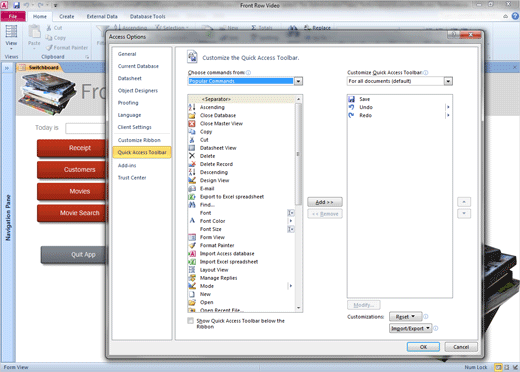Open the Reset customizations dropdown
Screen dimensions: 520x372
(x=406, y=316)
